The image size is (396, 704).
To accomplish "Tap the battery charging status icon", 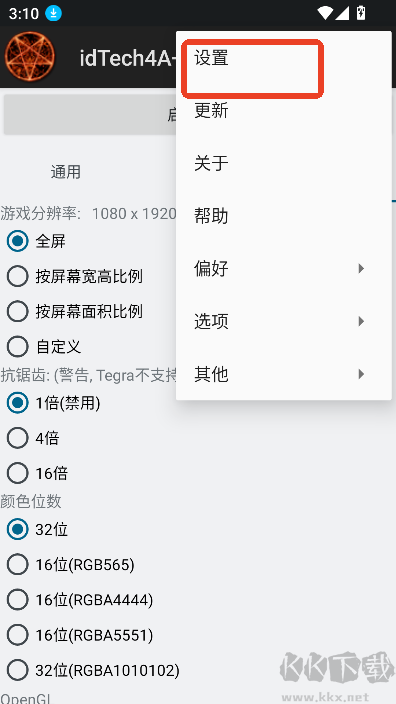I will pyautogui.click(x=361, y=13).
